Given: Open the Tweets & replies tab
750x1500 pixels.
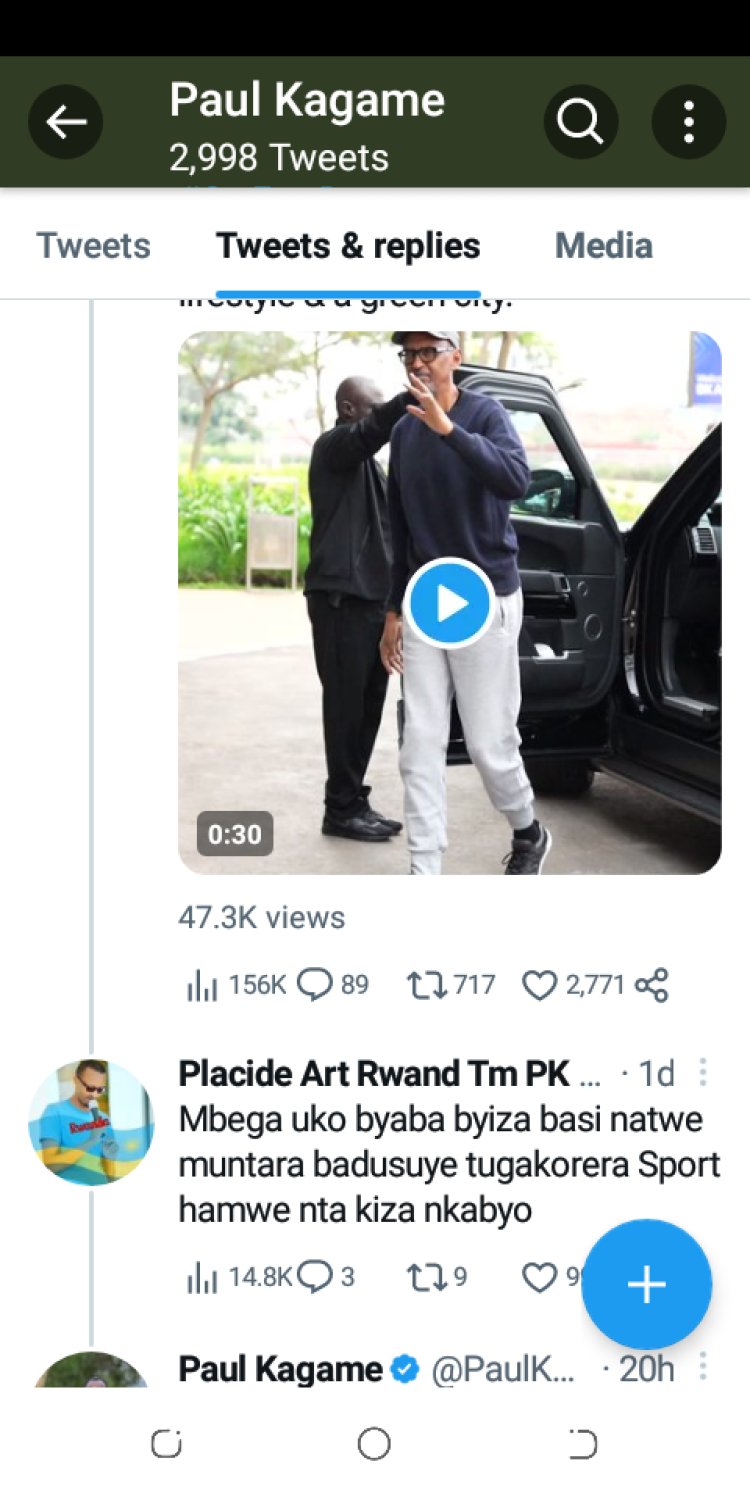Looking at the screenshot, I should [348, 246].
